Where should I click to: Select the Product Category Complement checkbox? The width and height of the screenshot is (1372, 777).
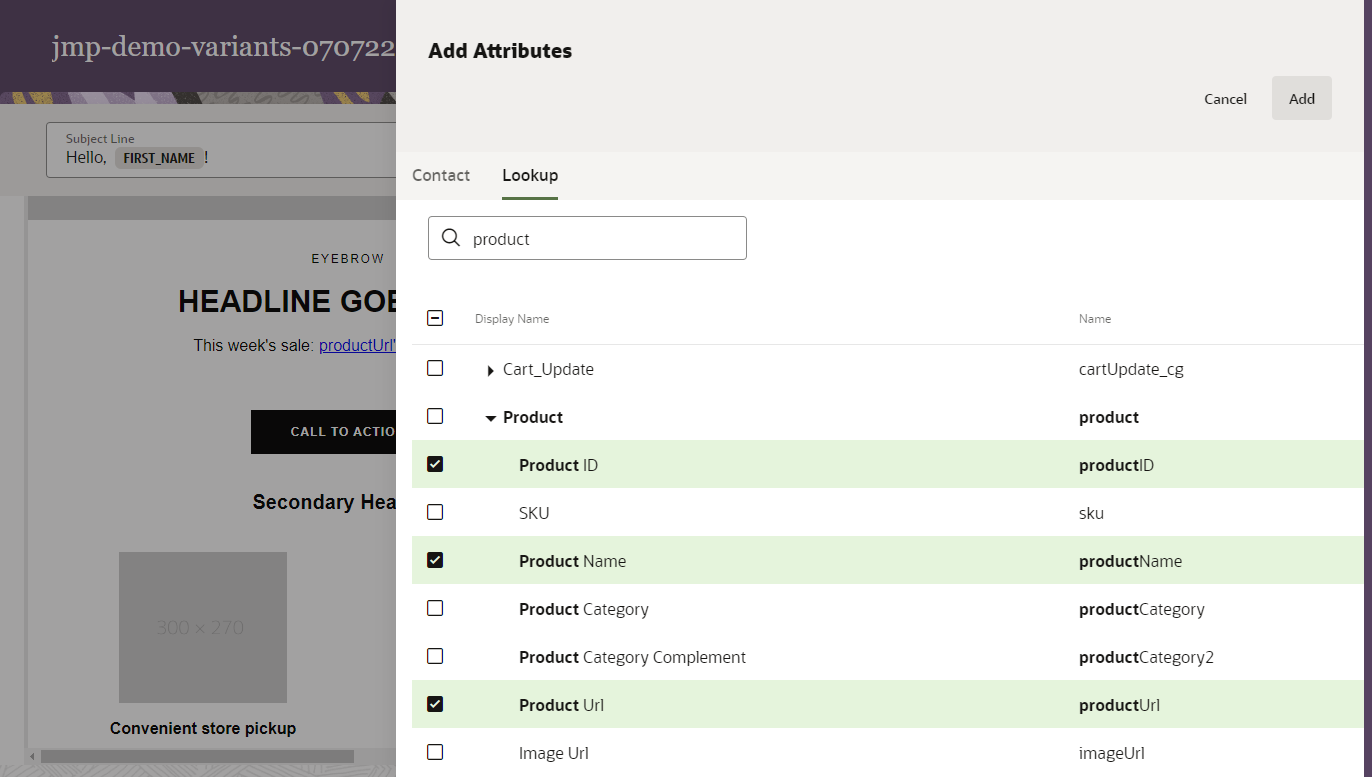[435, 656]
